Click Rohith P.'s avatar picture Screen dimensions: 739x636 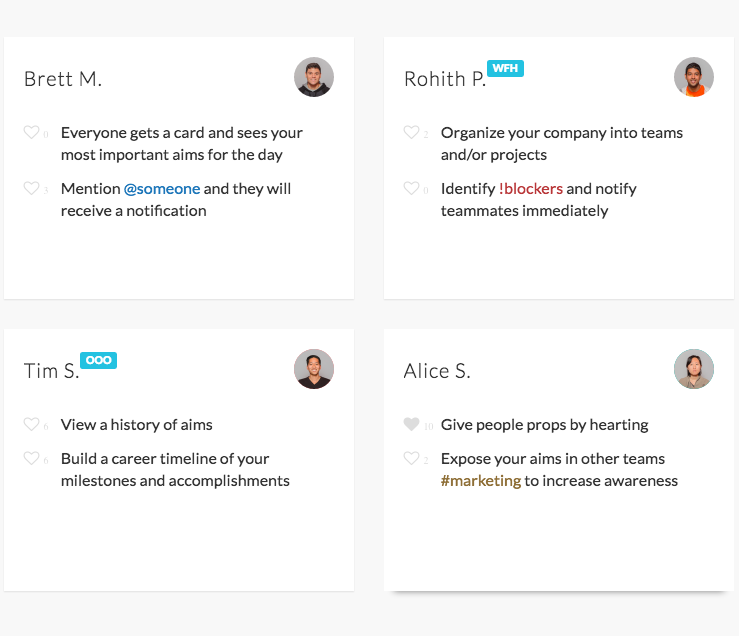click(694, 77)
